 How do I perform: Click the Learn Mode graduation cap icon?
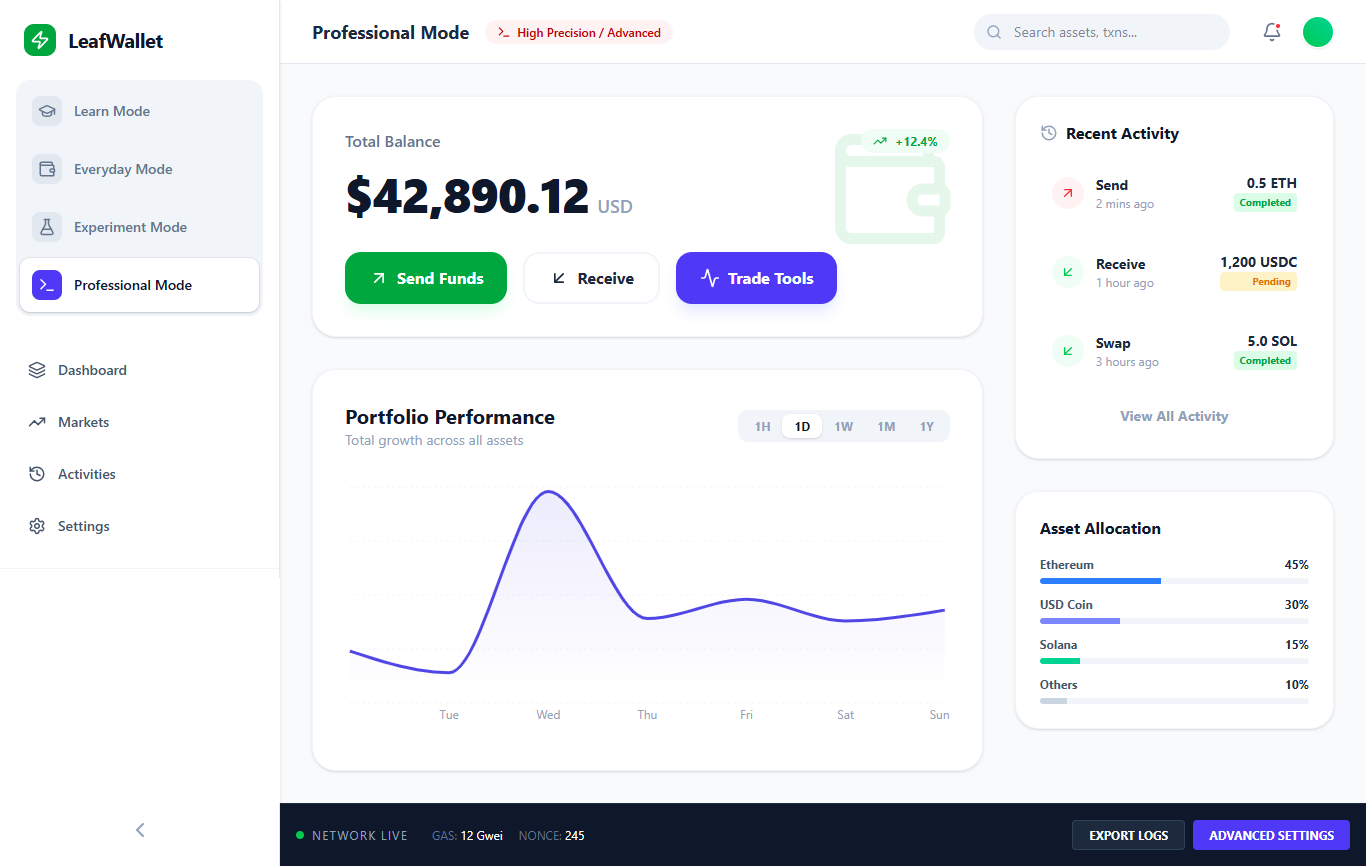(47, 111)
